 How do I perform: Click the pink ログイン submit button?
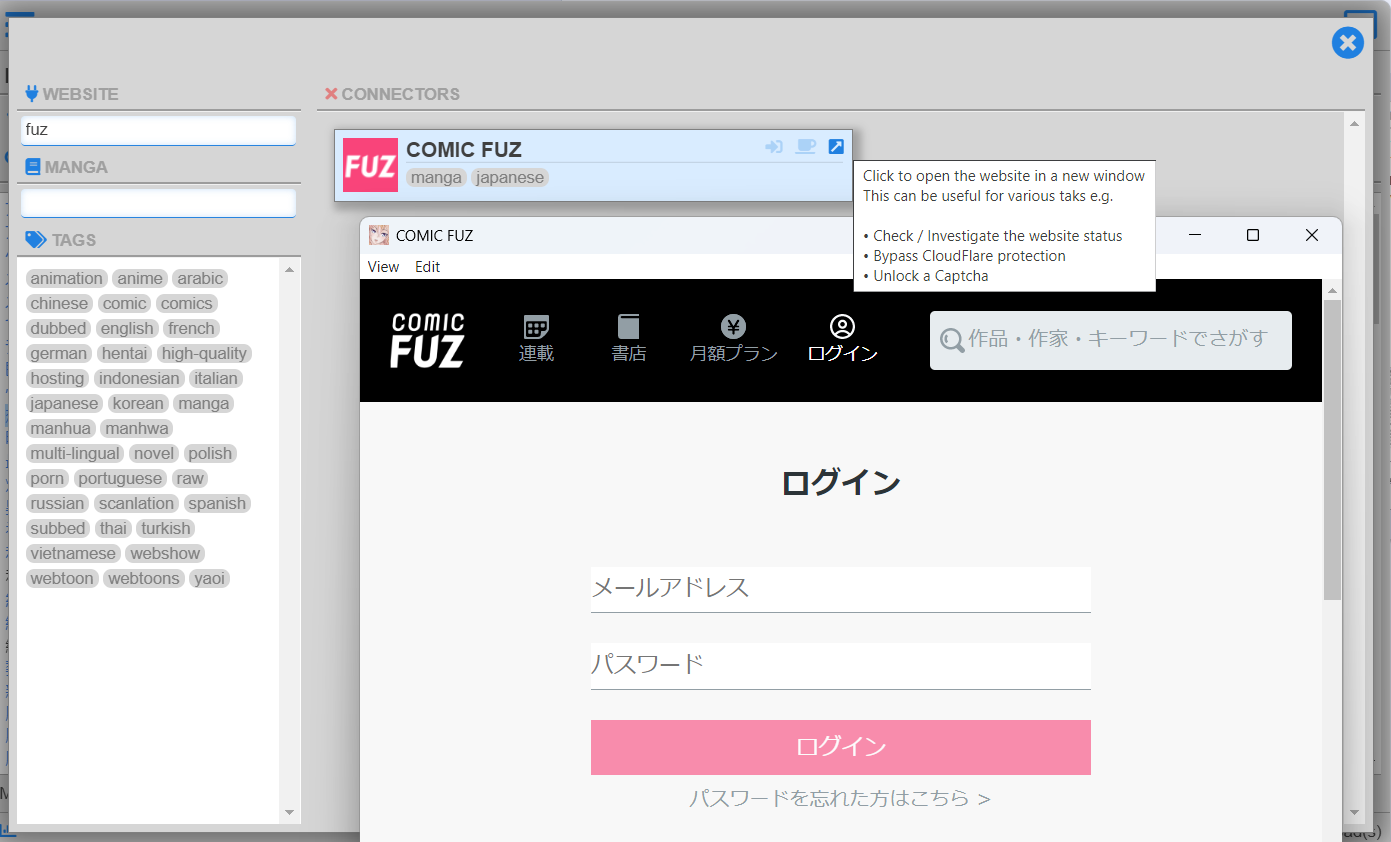[x=840, y=747]
